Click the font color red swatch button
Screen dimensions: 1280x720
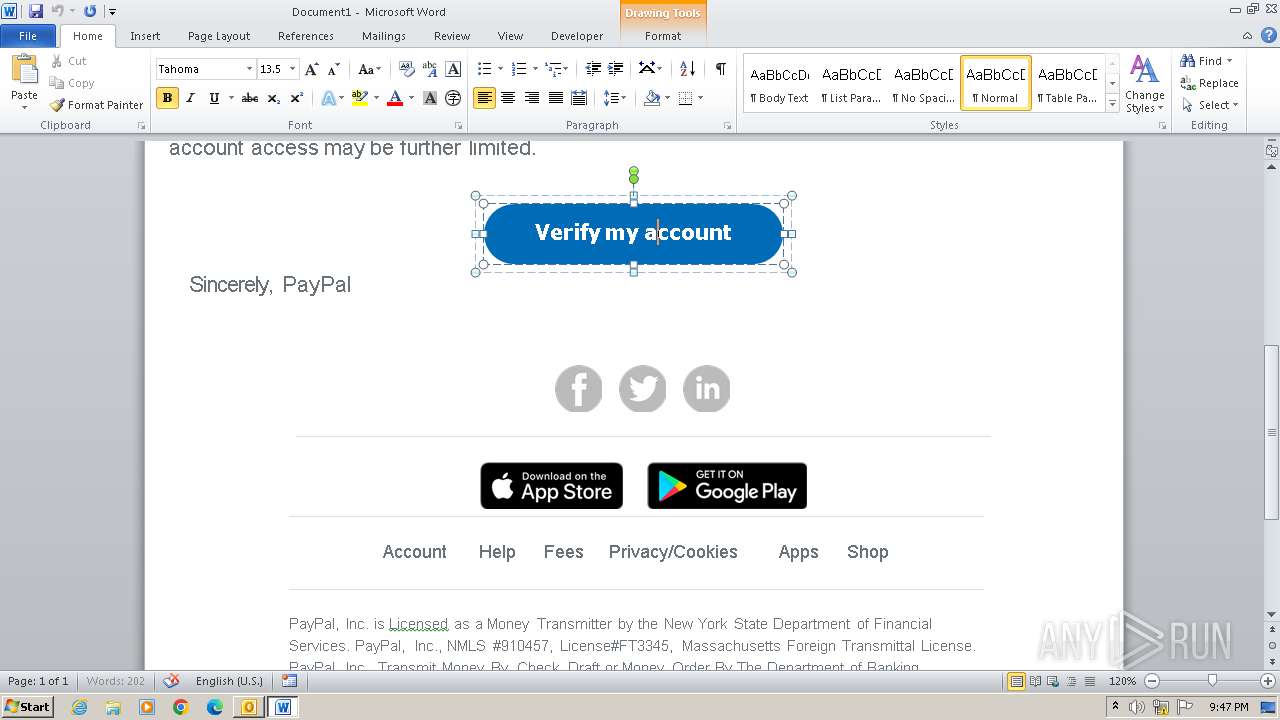point(395,98)
